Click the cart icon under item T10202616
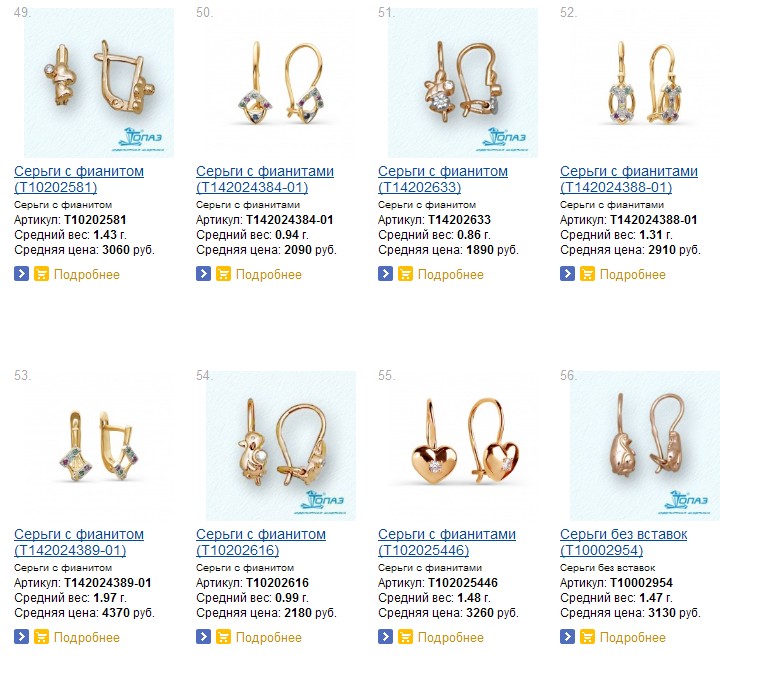The width and height of the screenshot is (769, 686). (x=223, y=636)
